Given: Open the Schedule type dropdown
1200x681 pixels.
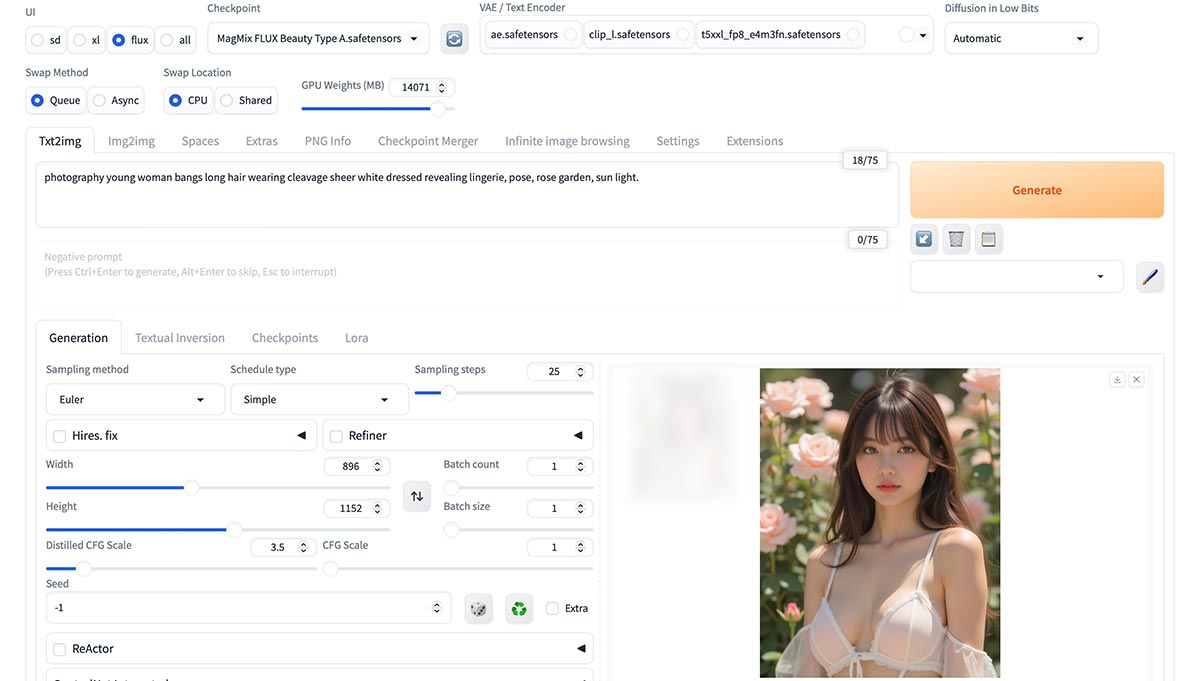Looking at the screenshot, I should tap(319, 399).
